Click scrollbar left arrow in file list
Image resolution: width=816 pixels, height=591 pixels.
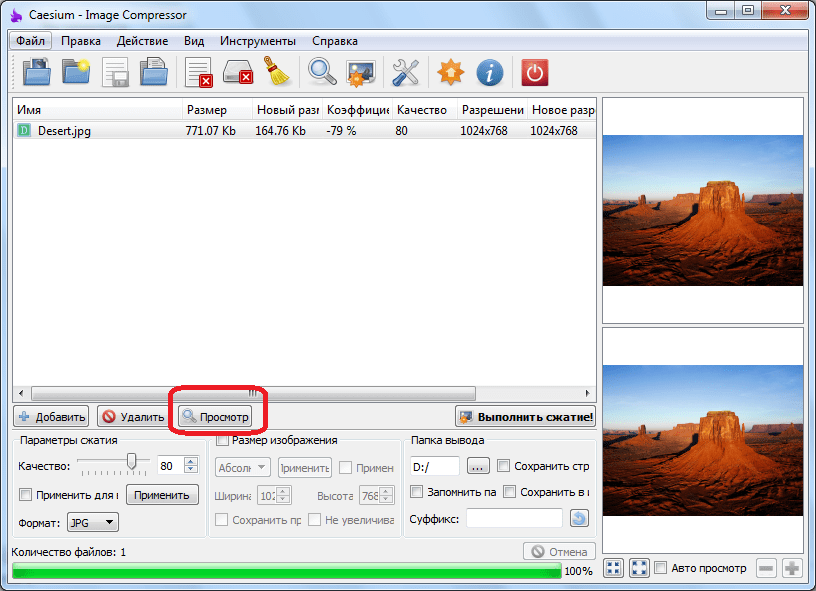(21, 393)
